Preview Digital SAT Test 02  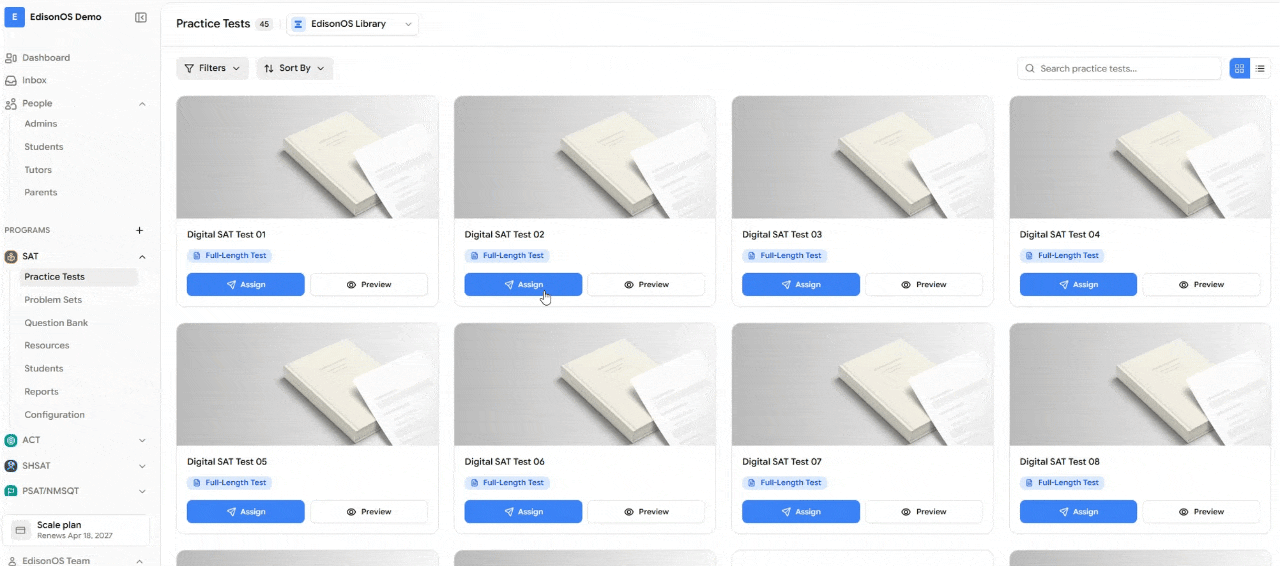(646, 285)
